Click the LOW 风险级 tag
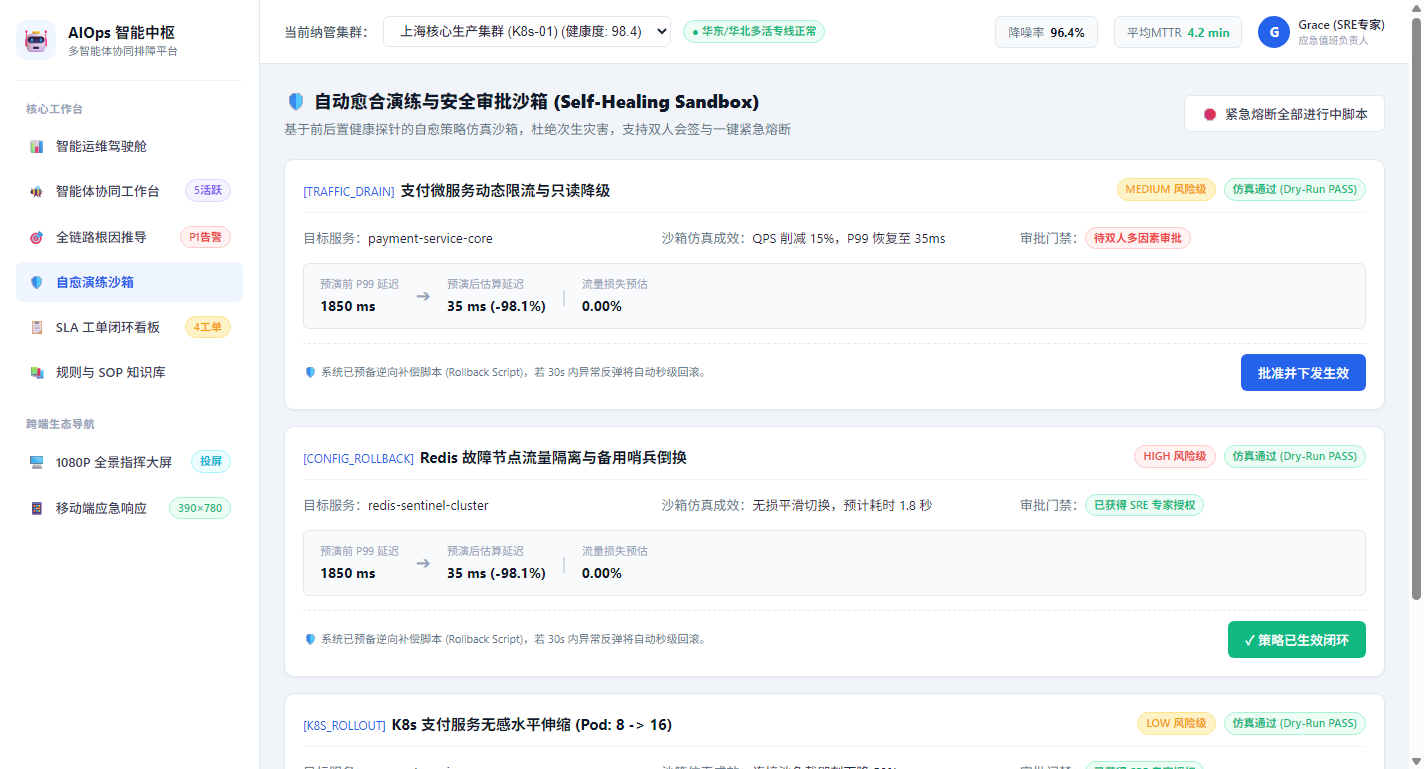The image size is (1424, 769). (x=1176, y=723)
